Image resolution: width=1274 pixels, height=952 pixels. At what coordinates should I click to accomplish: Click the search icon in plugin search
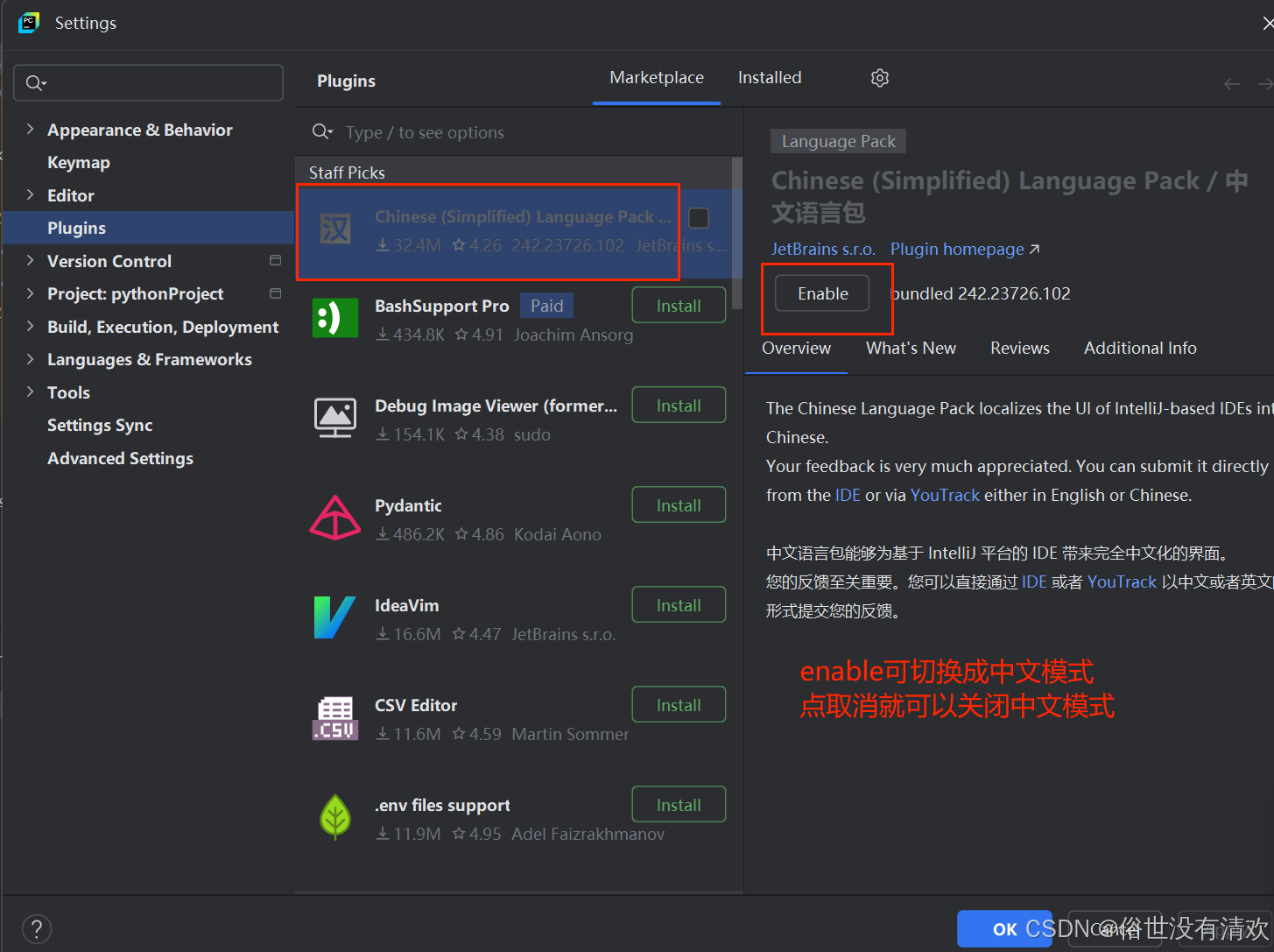click(x=322, y=132)
